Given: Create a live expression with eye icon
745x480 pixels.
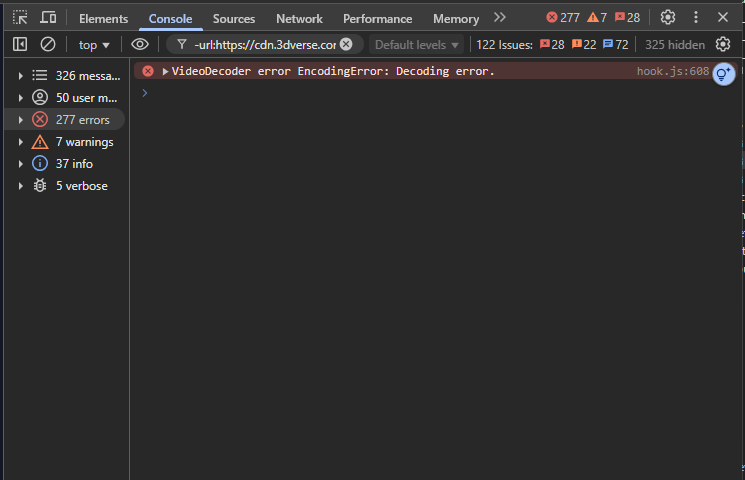Looking at the screenshot, I should point(140,44).
